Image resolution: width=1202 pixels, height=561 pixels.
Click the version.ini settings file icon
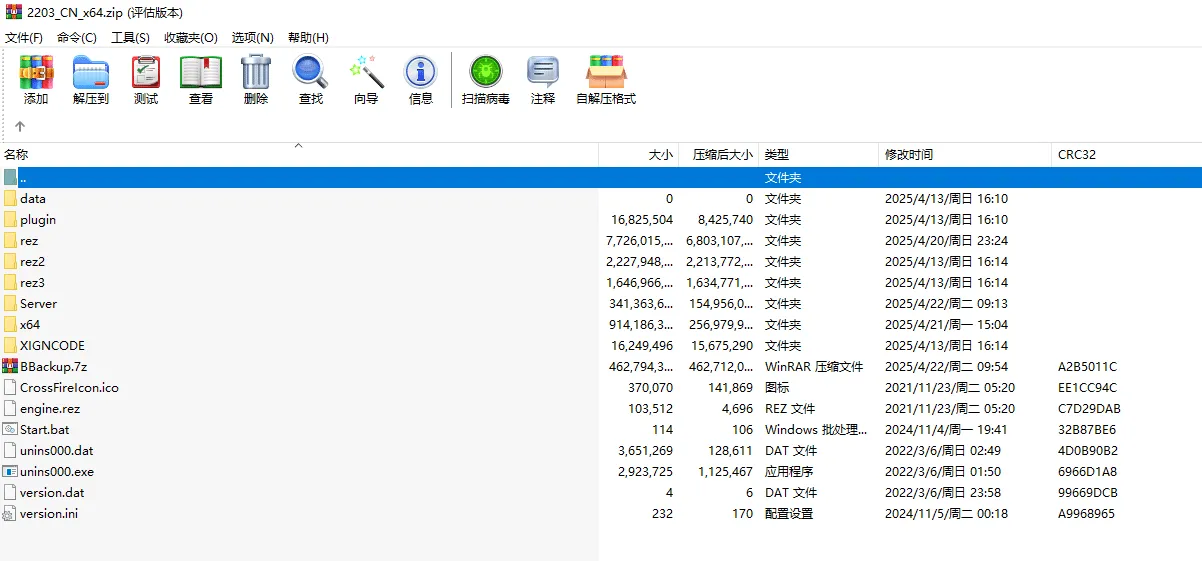pyautogui.click(x=10, y=513)
